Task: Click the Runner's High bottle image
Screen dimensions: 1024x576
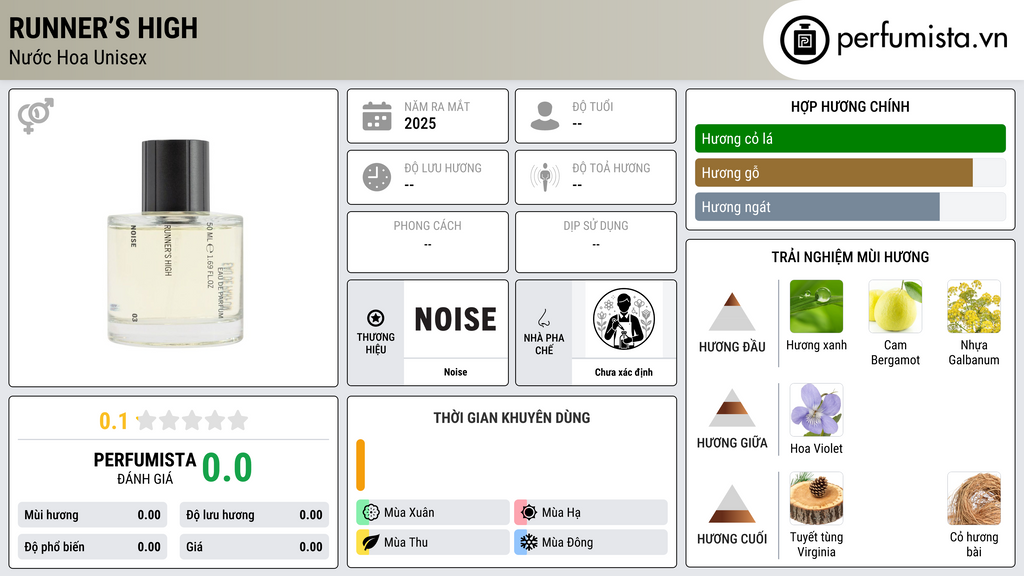Action: point(175,242)
